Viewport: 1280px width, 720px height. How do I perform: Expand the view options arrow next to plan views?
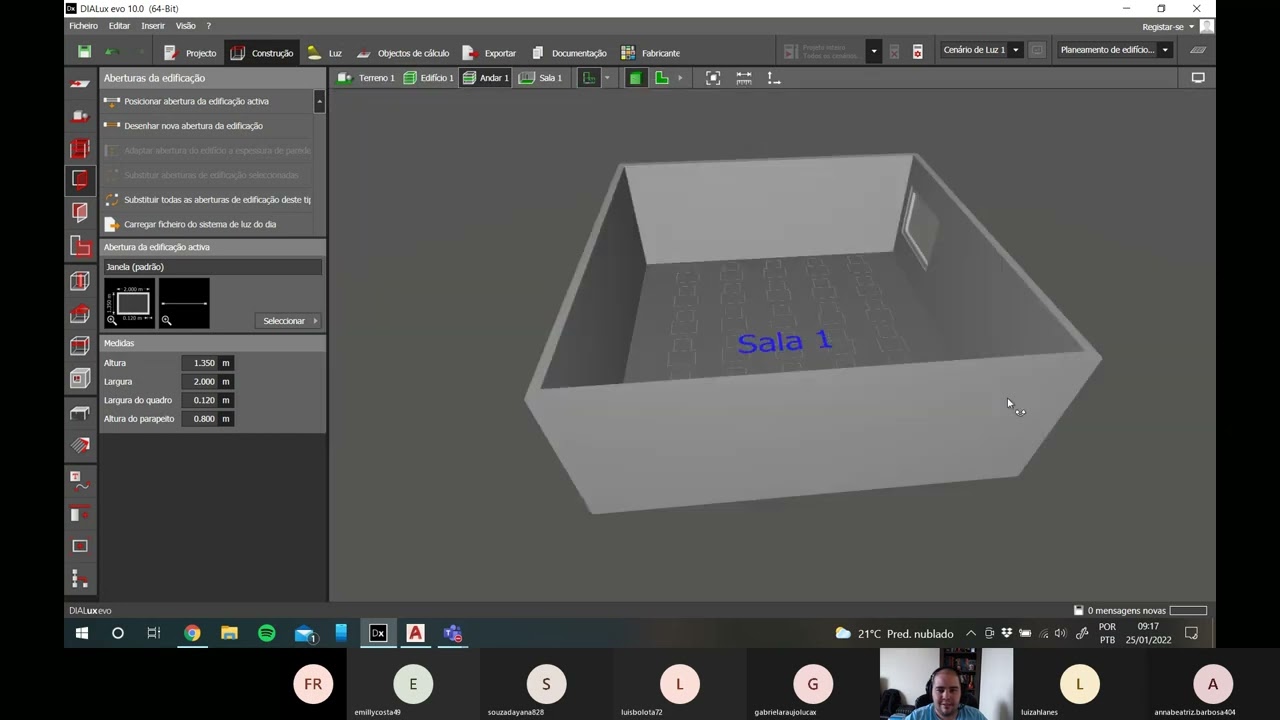click(680, 78)
